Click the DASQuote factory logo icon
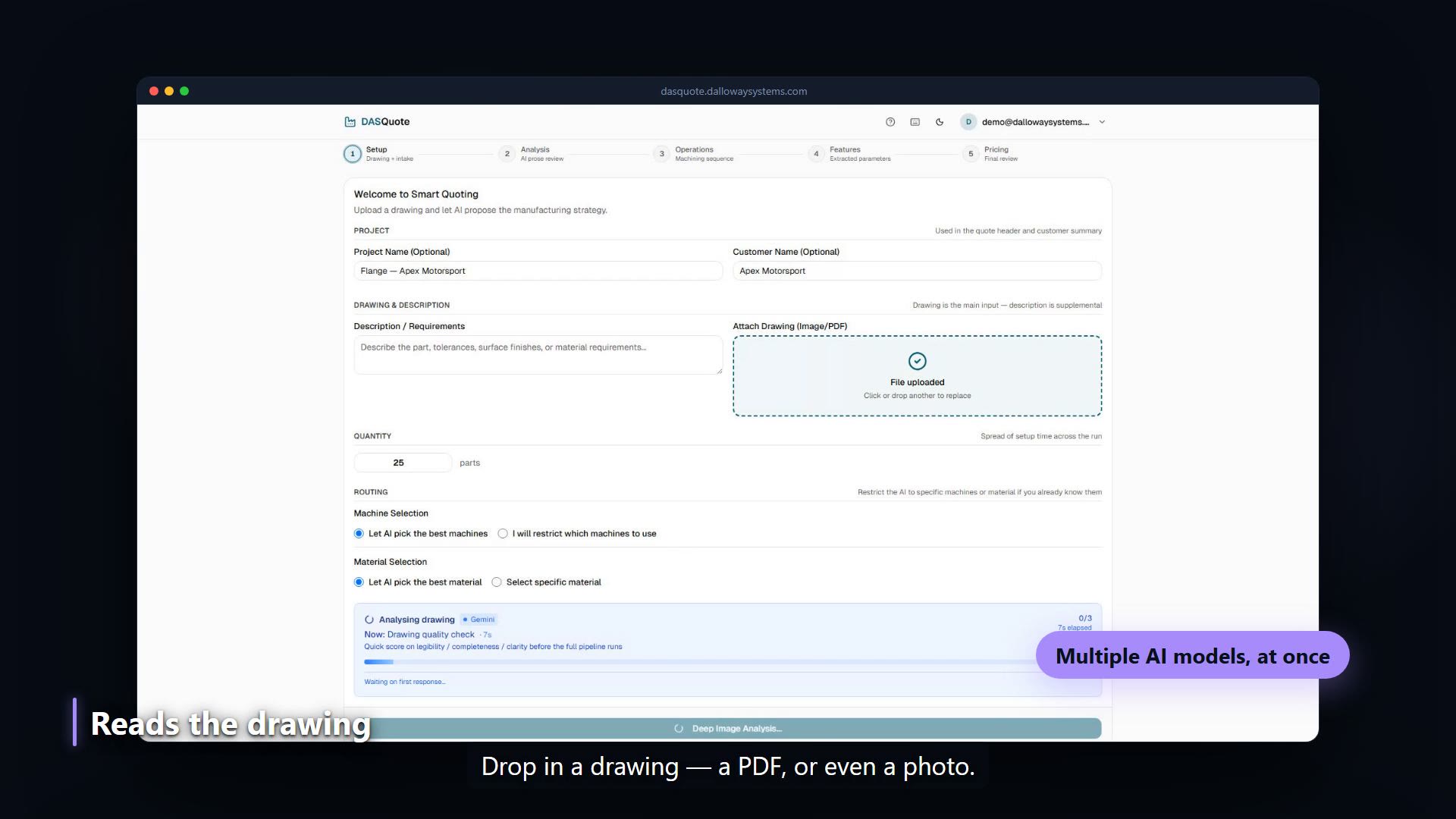This screenshot has width=1456, height=819. (350, 122)
